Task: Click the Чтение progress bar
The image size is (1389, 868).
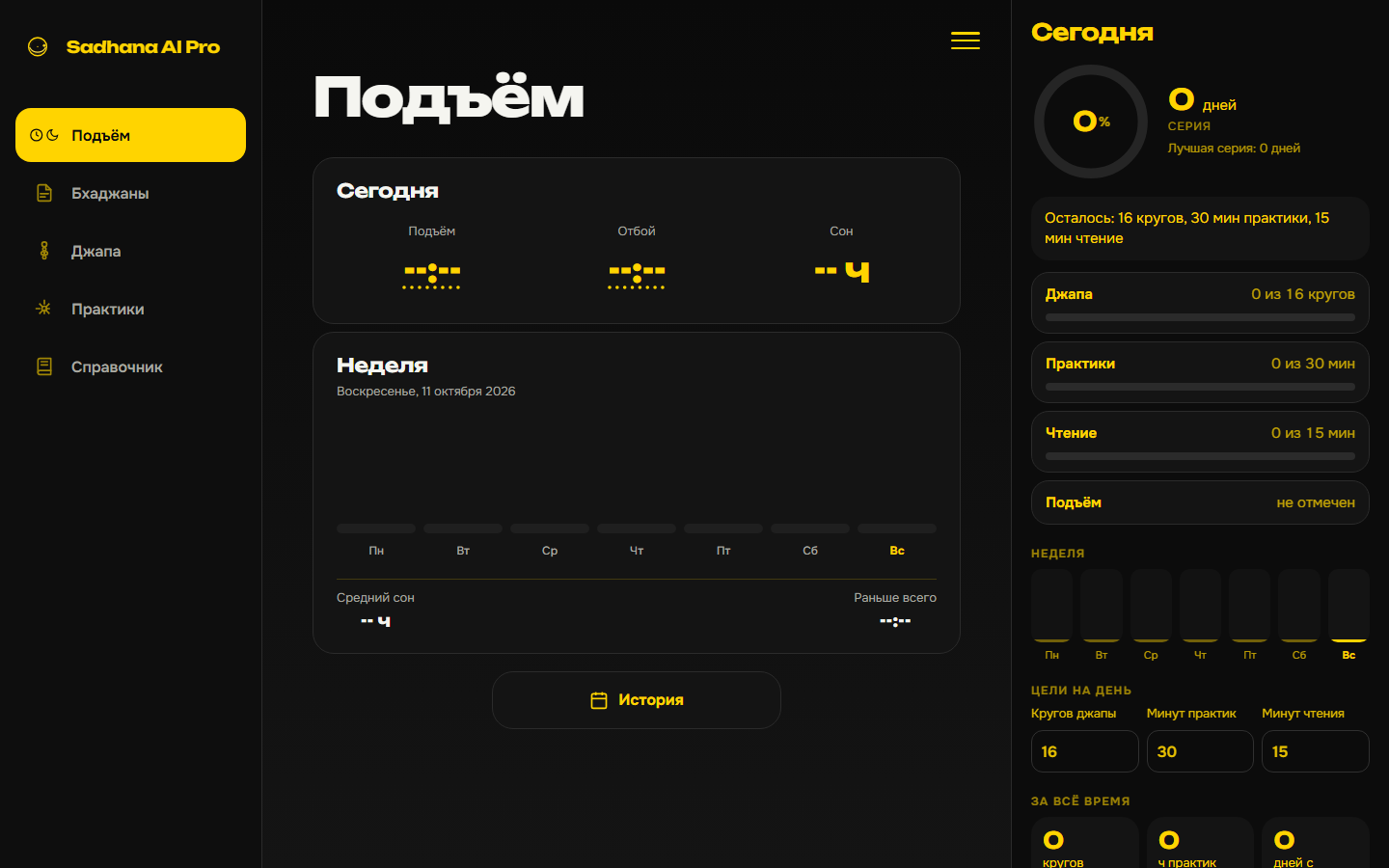Action: coord(1200,456)
